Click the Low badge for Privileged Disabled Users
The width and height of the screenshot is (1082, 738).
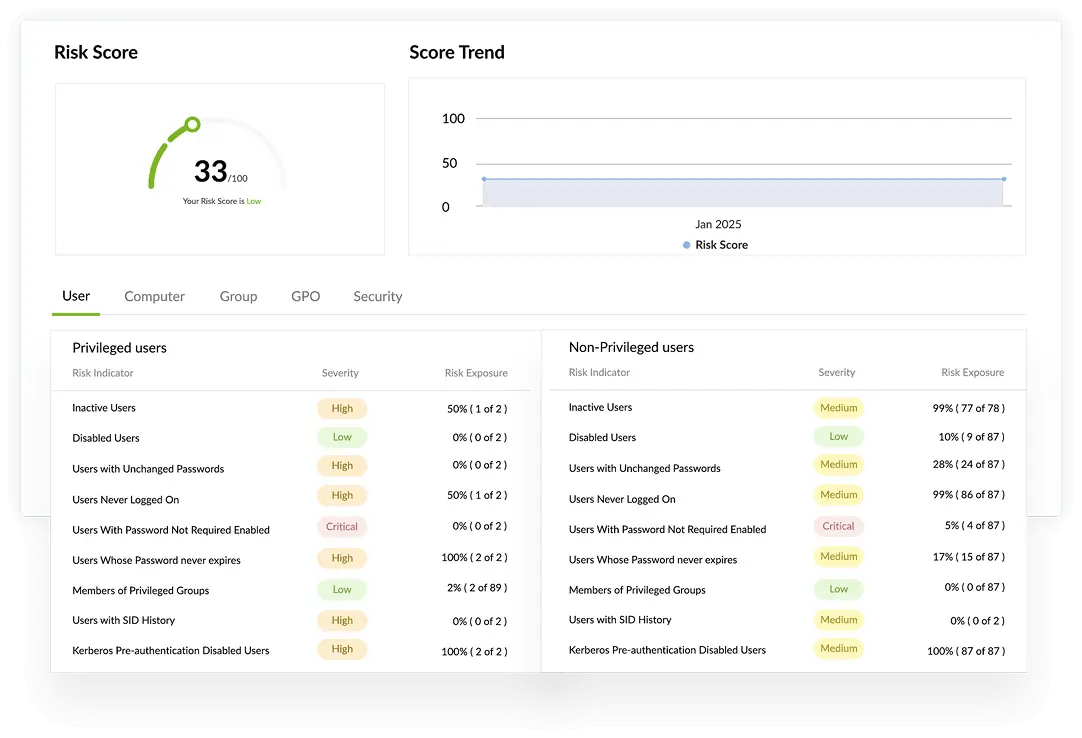[x=342, y=437]
